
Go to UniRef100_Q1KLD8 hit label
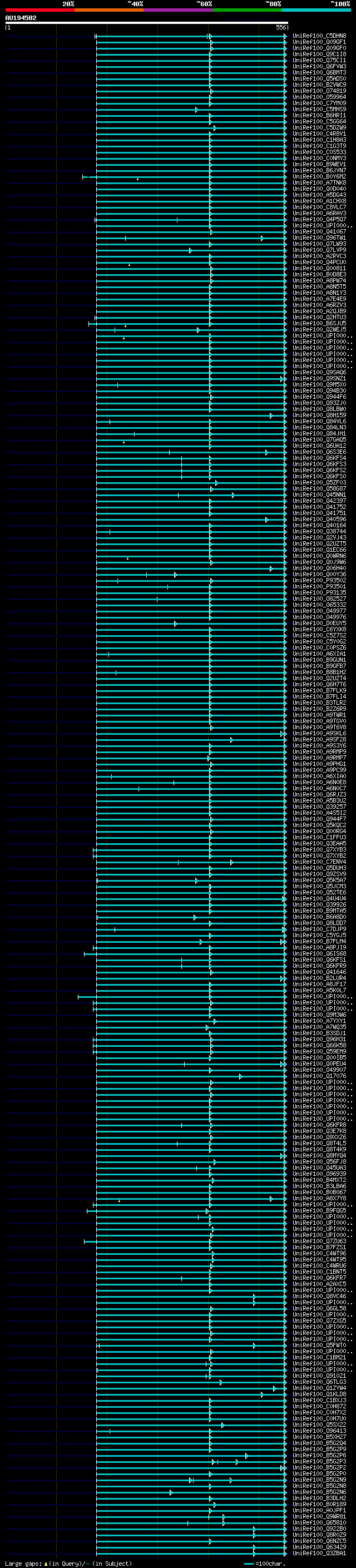point(319,1394)
